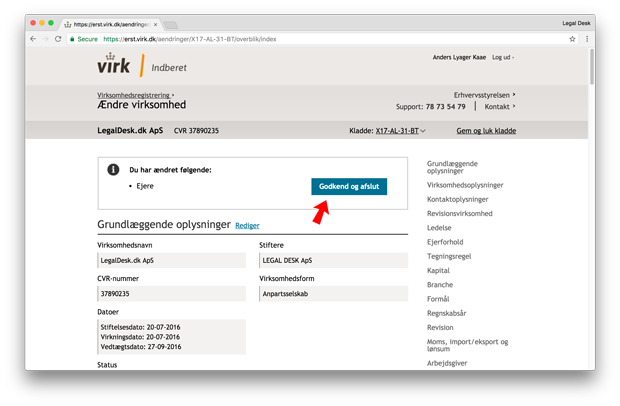Go to Ejerforhold in side menu
This screenshot has height=406, width=620.
[x=445, y=242]
